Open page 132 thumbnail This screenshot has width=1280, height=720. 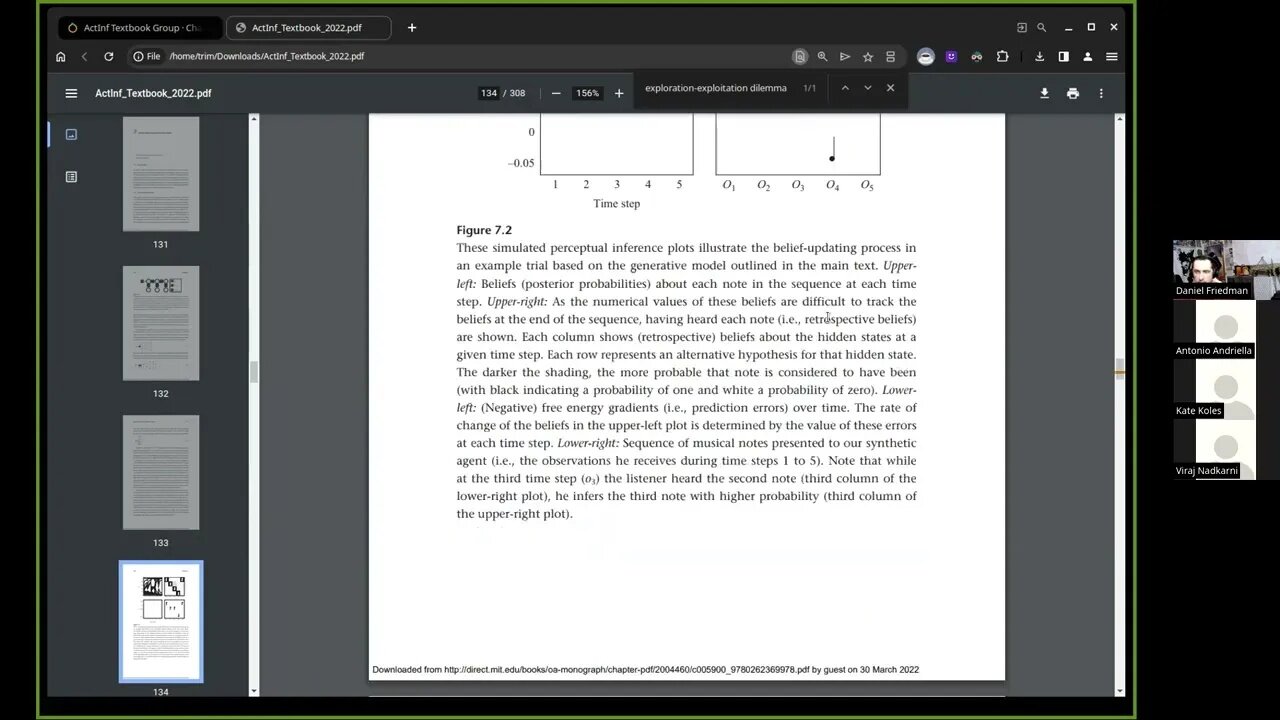click(x=161, y=323)
